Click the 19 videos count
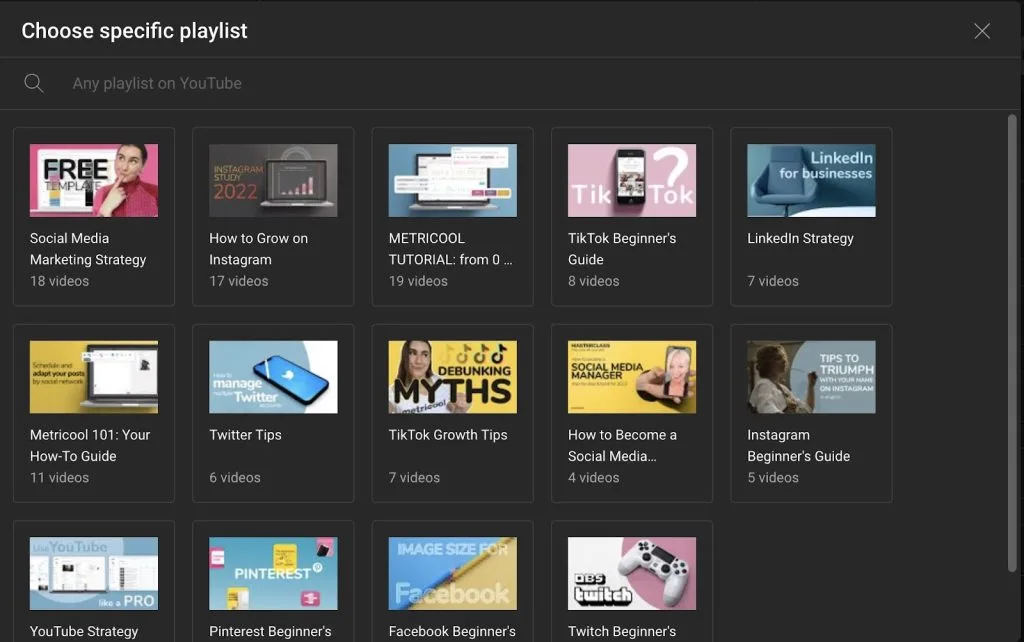This screenshot has width=1024, height=642. [x=418, y=281]
